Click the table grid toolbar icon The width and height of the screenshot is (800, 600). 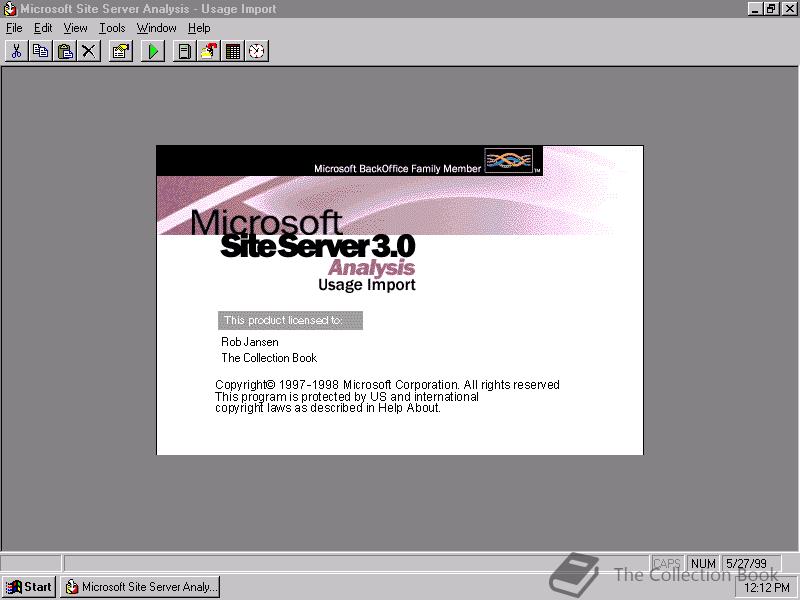tap(233, 51)
